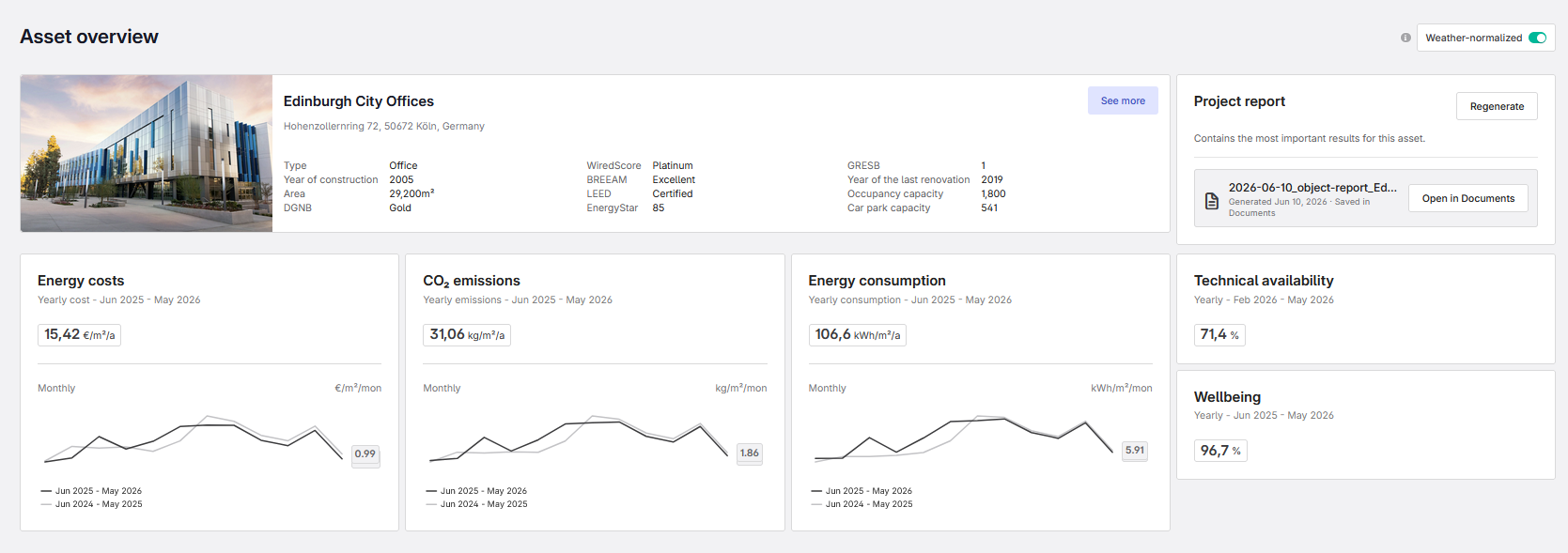1568x553 pixels.
Task: Click the document file icon in Project report
Action: (x=1212, y=201)
